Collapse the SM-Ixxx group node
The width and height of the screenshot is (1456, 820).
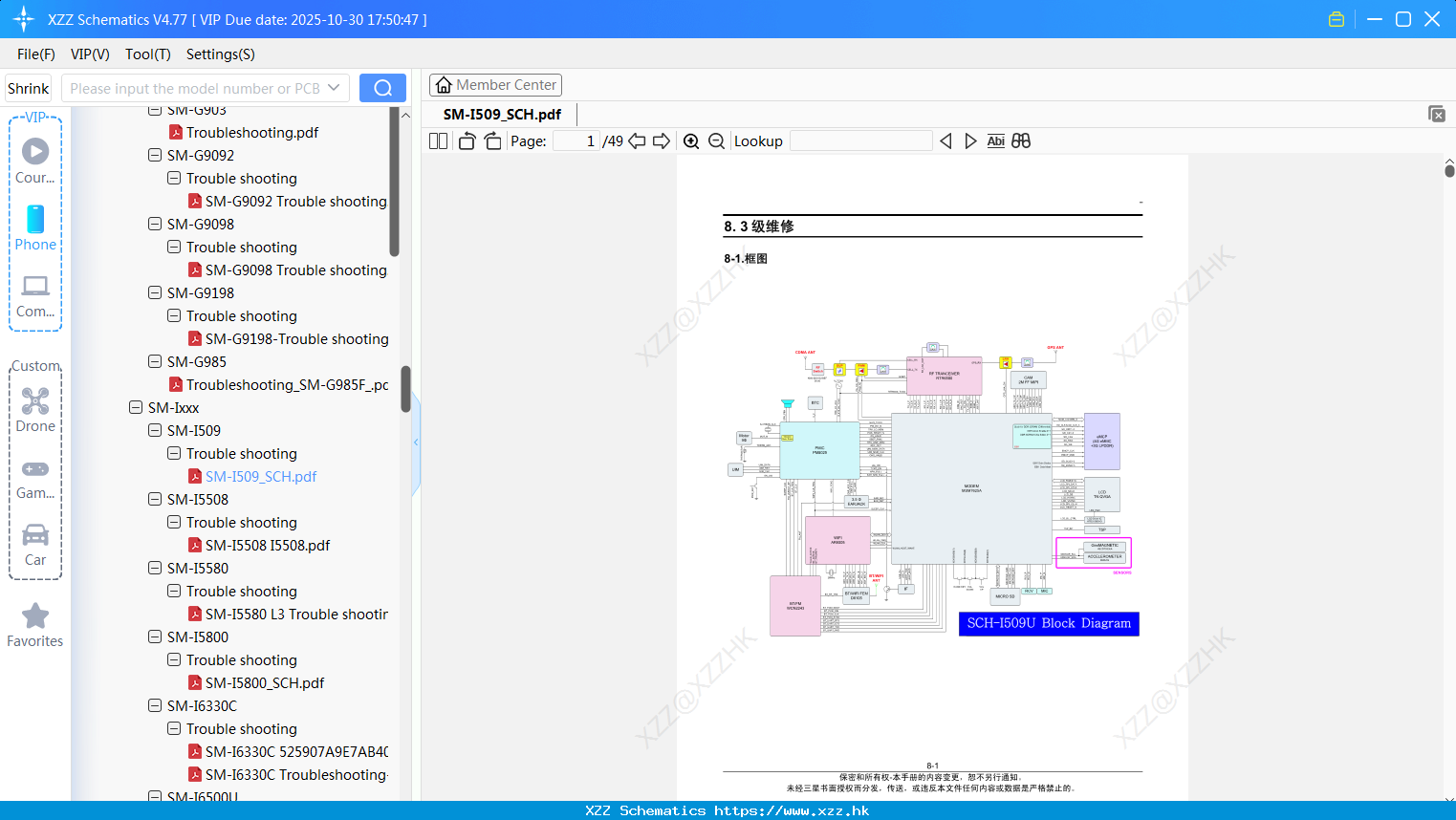click(136, 407)
